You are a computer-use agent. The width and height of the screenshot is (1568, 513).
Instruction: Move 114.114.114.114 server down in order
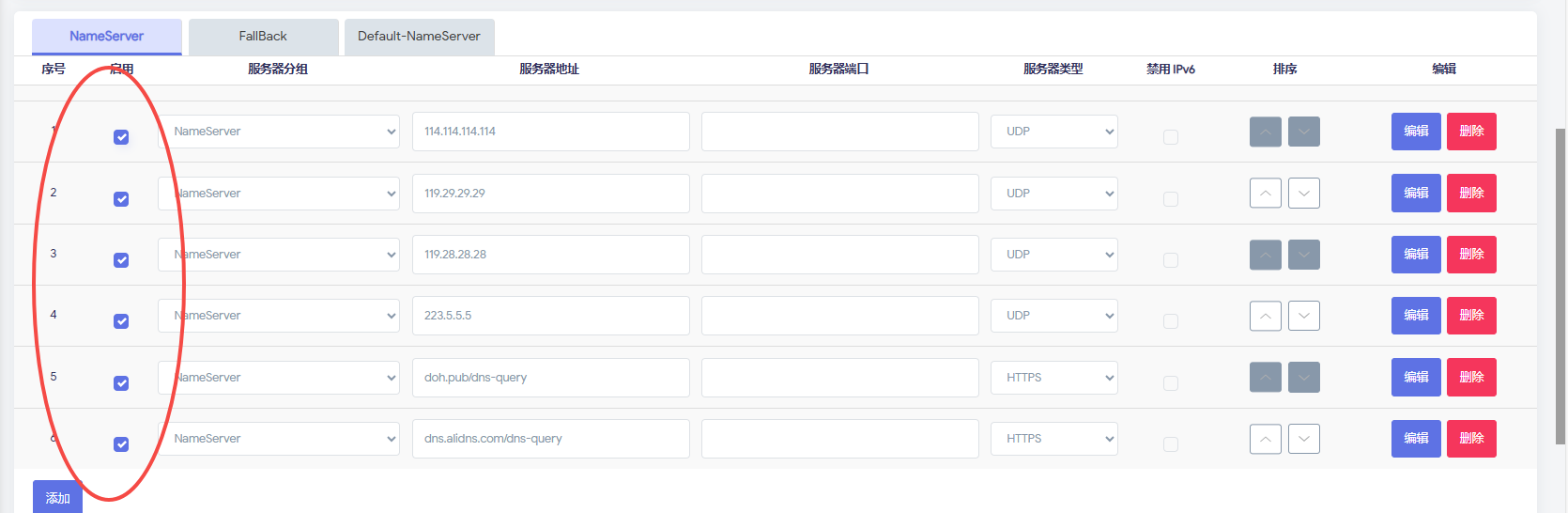(1304, 132)
